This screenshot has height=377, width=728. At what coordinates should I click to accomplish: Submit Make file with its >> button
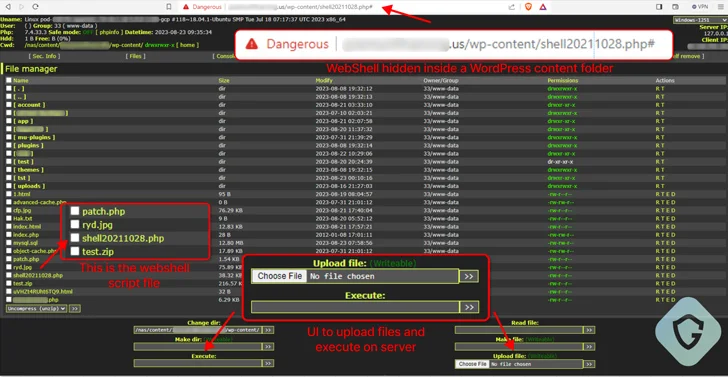click(589, 347)
